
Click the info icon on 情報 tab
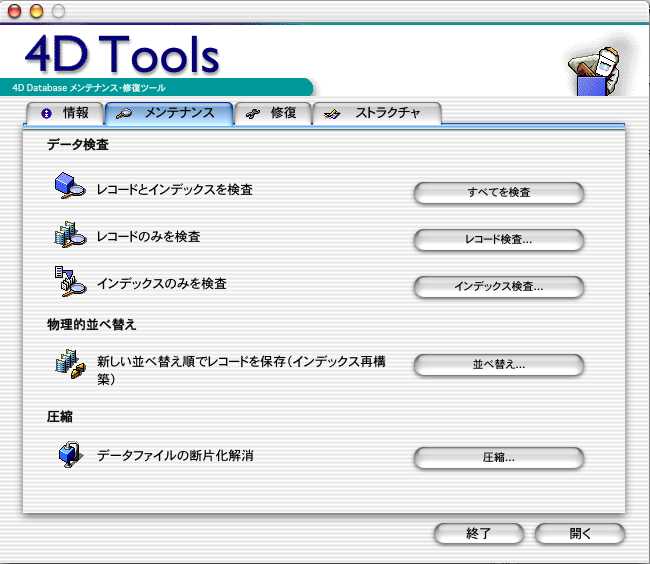(46, 114)
